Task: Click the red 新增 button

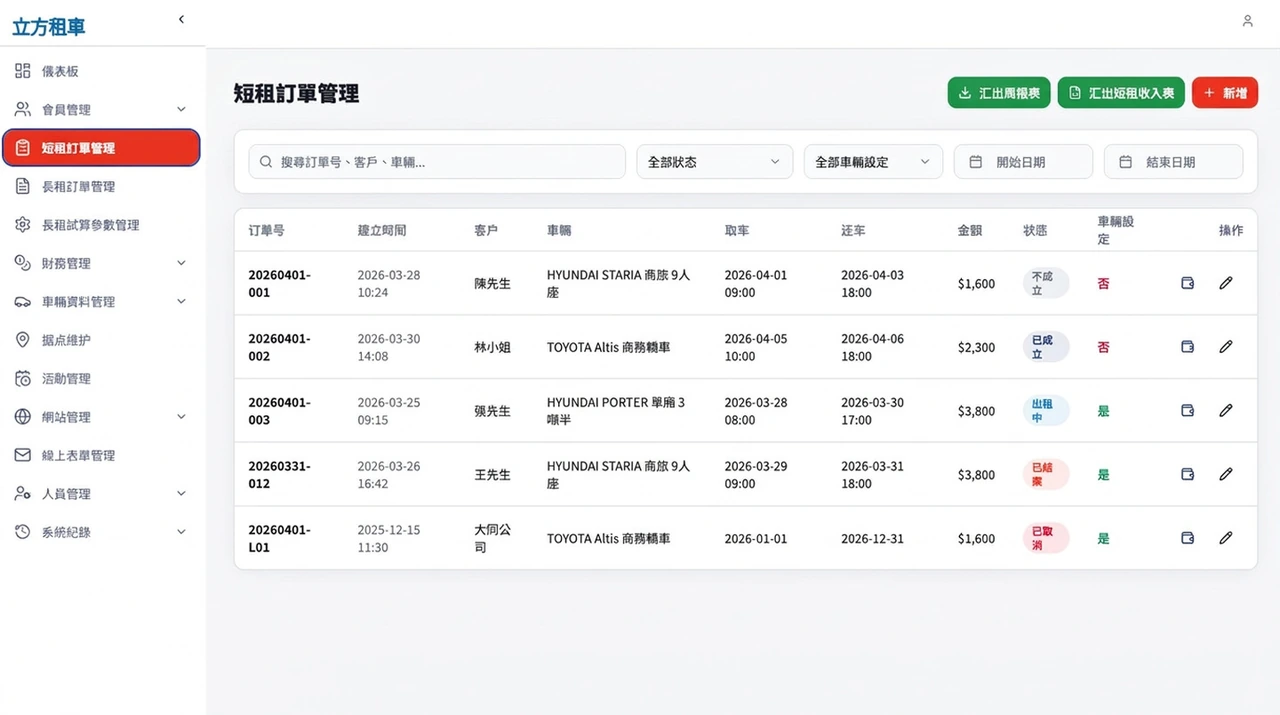Action: 1225,93
